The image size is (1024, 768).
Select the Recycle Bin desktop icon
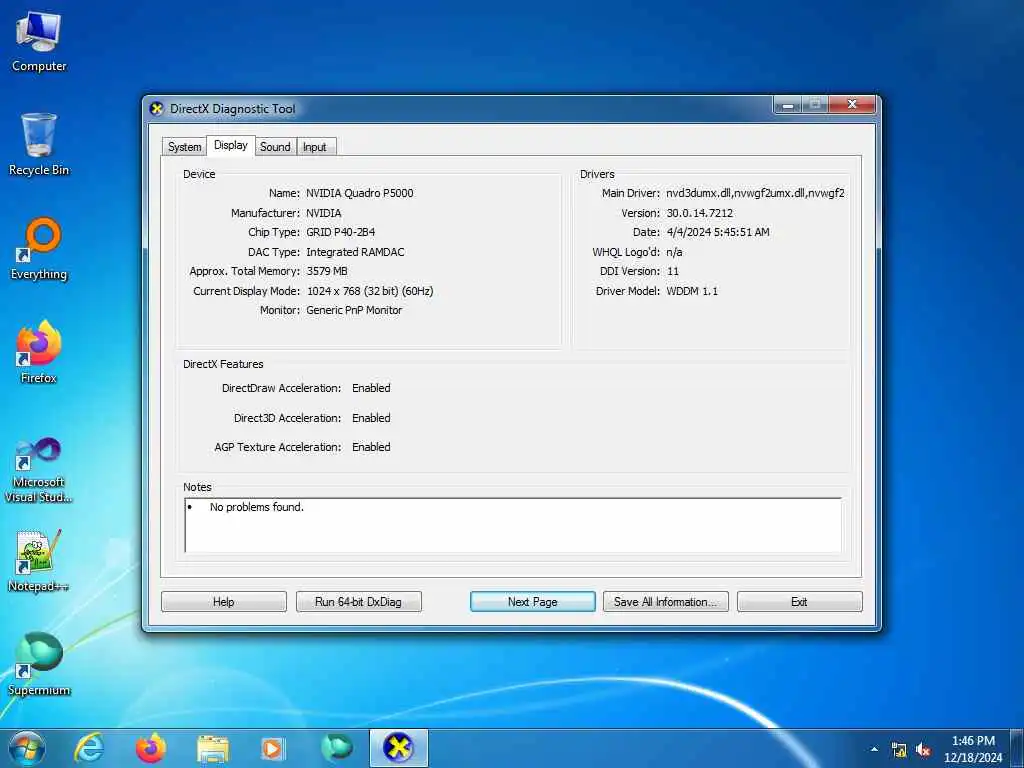point(39,144)
